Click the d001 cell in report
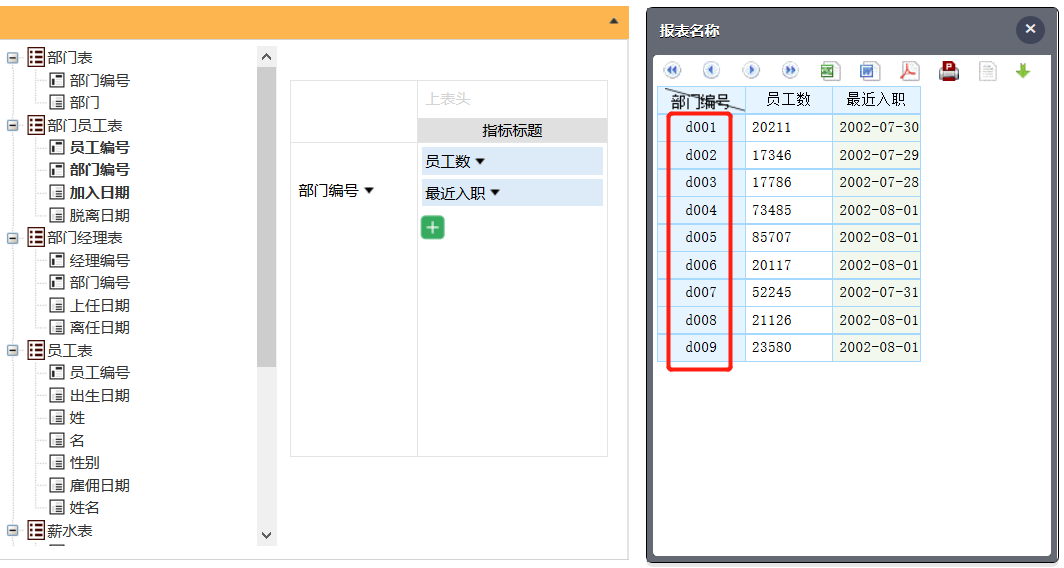Image resolution: width=1064 pixels, height=568 pixels. coord(701,128)
